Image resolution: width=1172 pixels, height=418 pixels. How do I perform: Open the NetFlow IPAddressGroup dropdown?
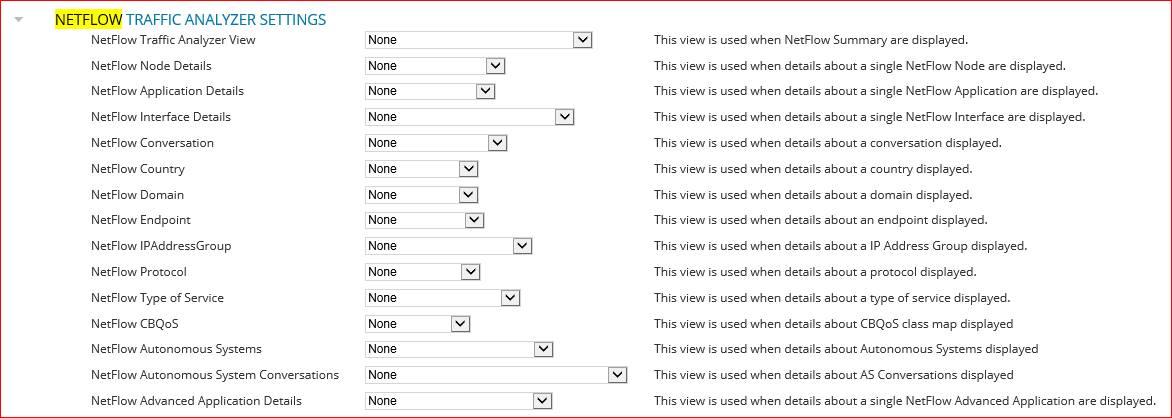(x=448, y=246)
